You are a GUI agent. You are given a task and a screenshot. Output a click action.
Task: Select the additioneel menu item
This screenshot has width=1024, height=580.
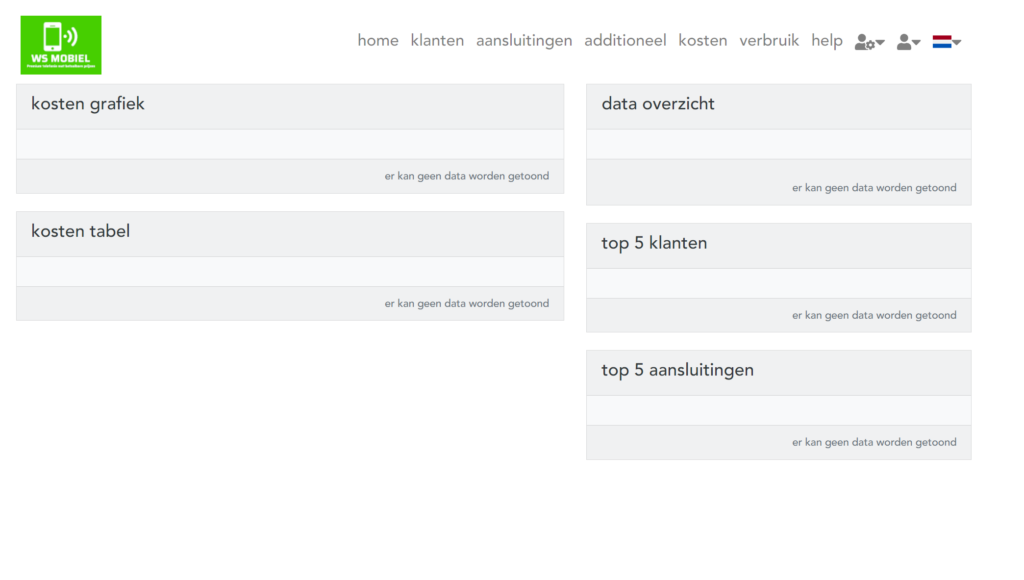[625, 40]
